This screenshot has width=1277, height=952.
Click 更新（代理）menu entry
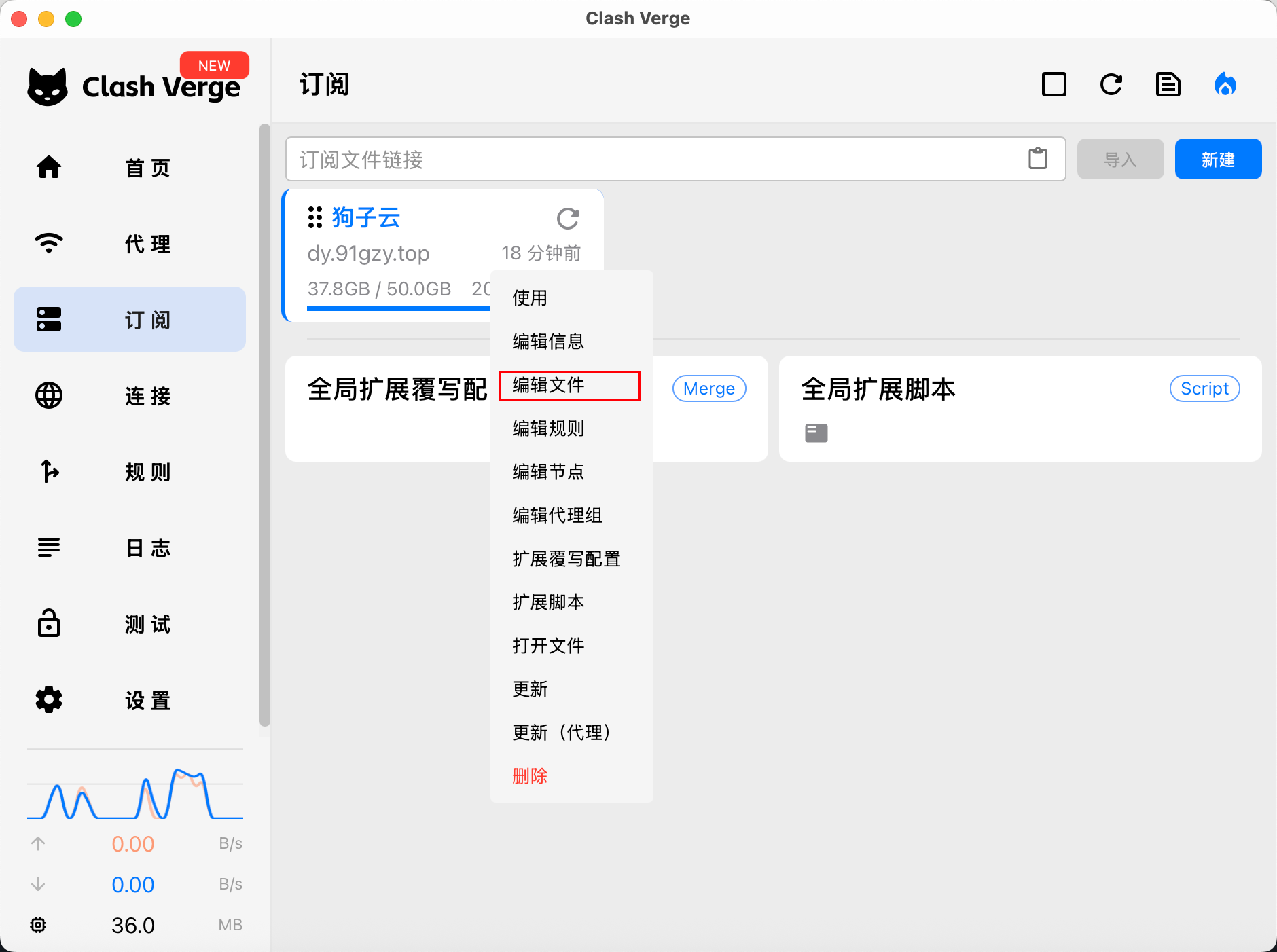(562, 733)
